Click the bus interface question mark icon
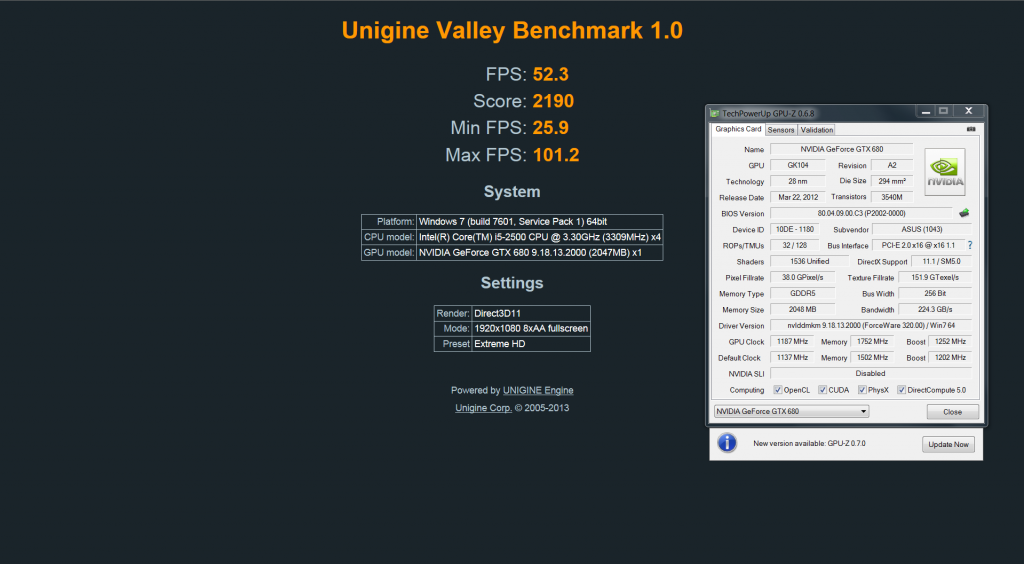The height and width of the screenshot is (564, 1024). click(970, 245)
